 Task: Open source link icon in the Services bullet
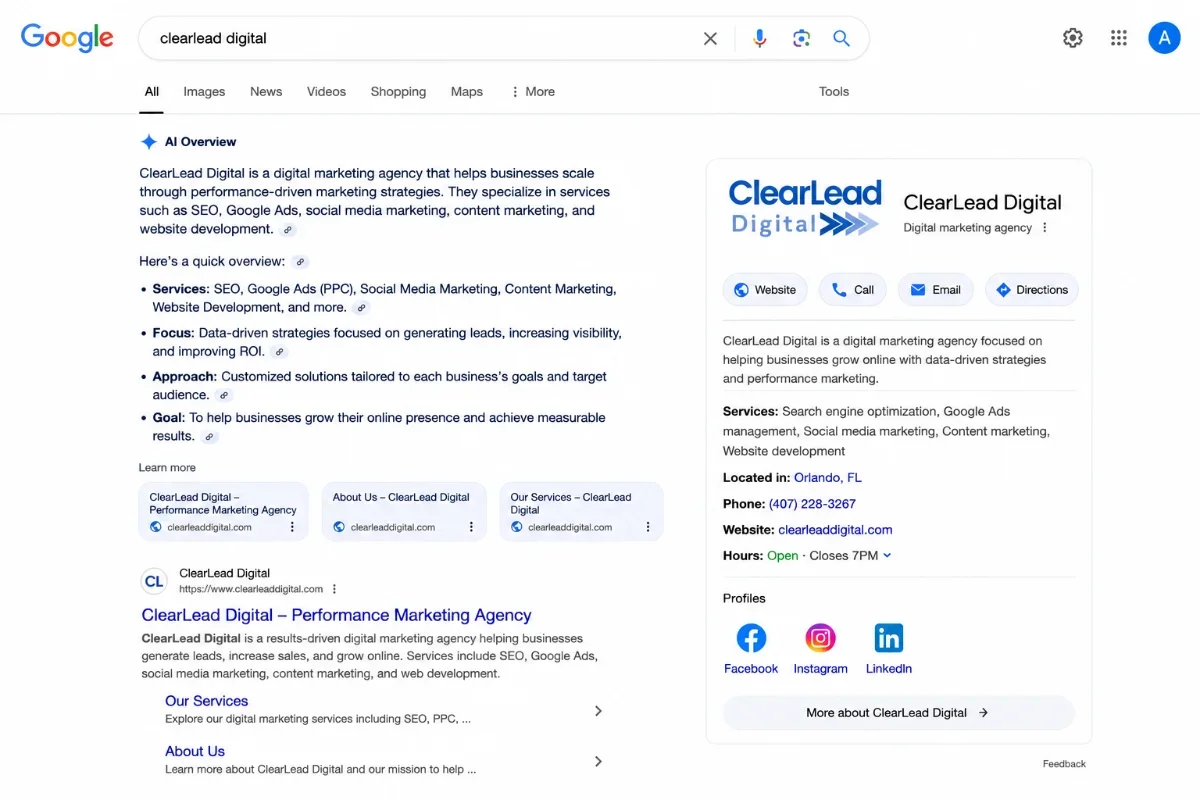pos(362,308)
